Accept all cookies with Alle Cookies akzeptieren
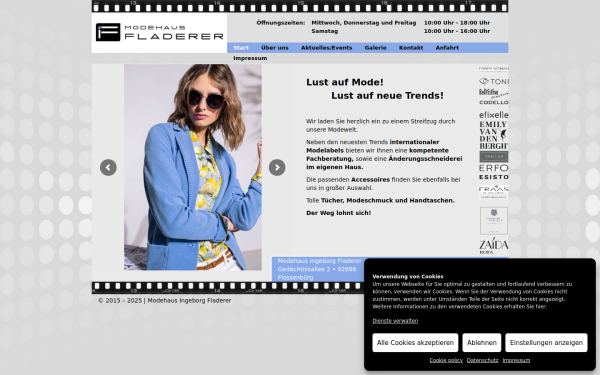600x375 pixels. click(x=415, y=342)
